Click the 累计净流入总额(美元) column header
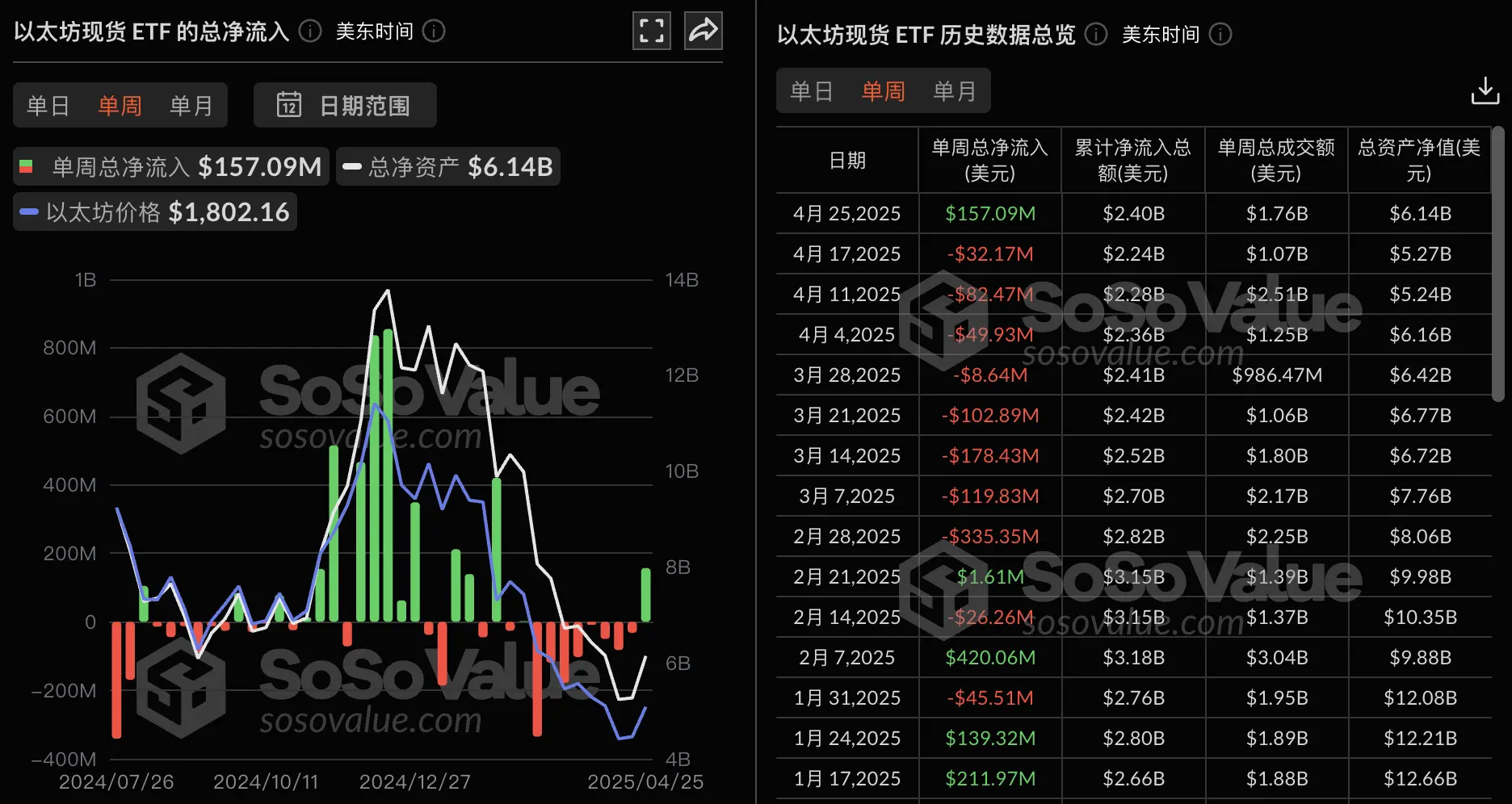 pyautogui.click(x=1133, y=160)
